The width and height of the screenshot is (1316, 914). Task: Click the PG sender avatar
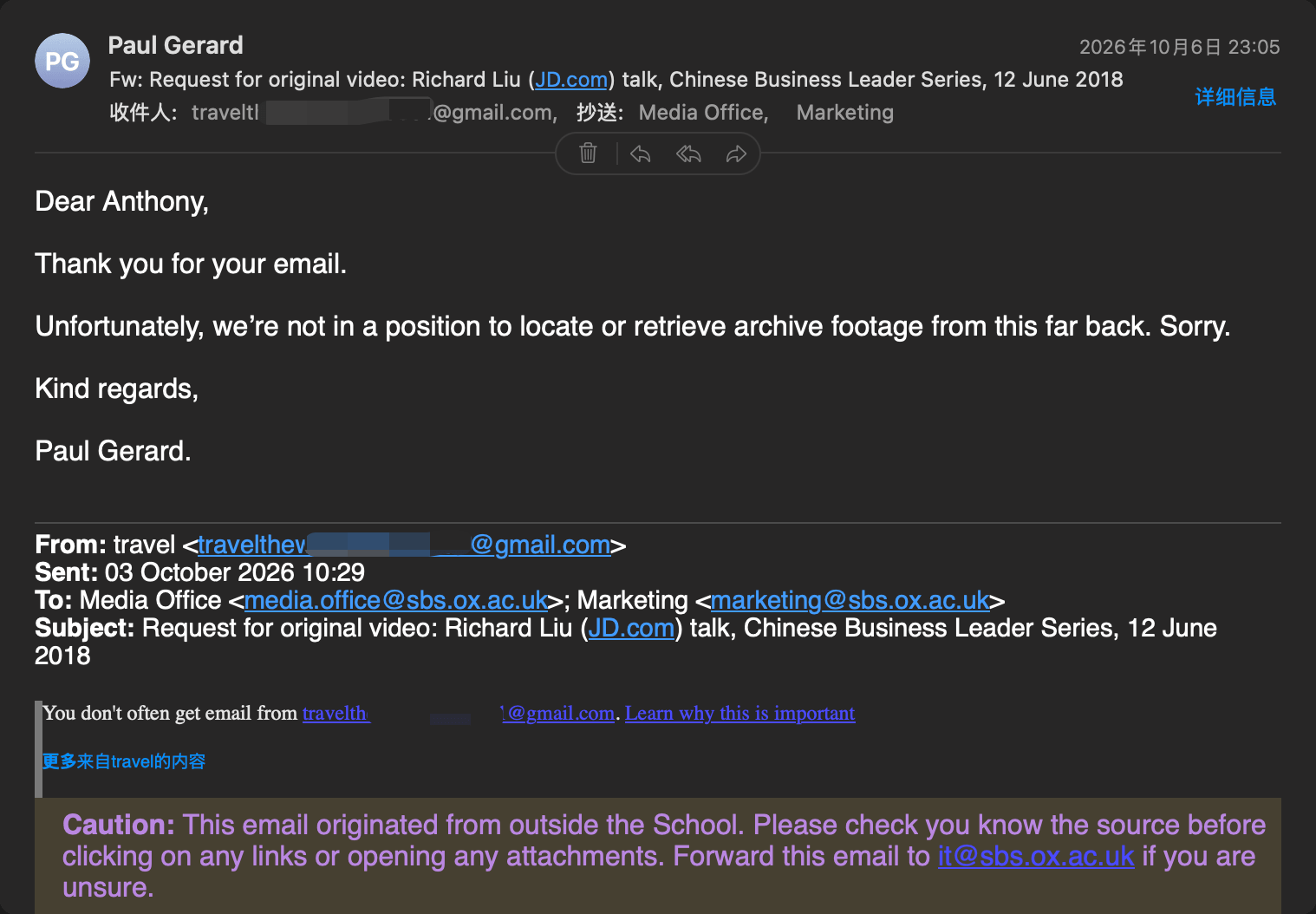(62, 61)
